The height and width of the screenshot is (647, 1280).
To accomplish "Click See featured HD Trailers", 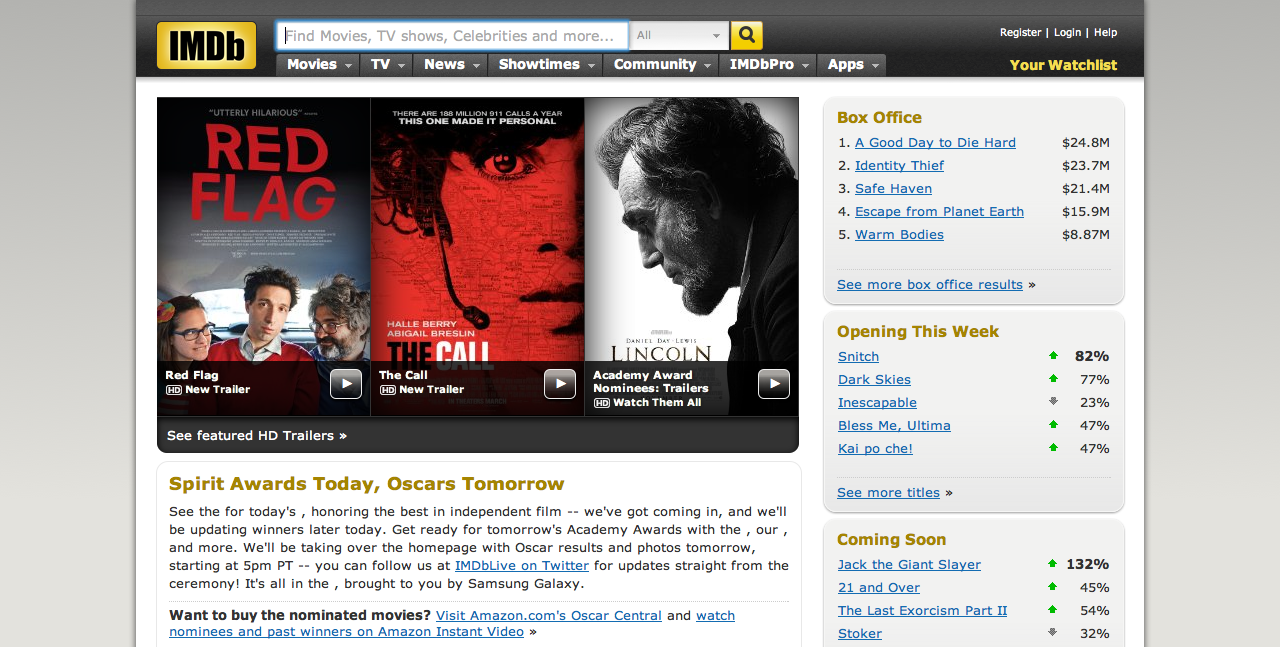I will pos(257,436).
